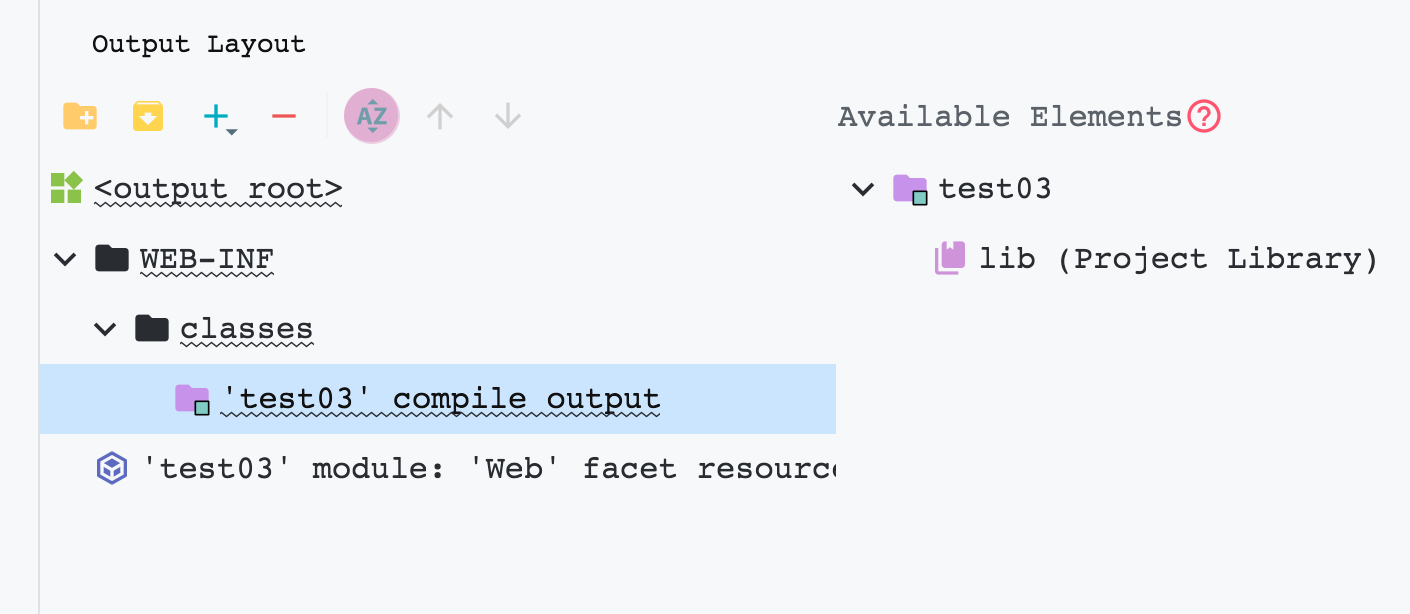Click the Create Directory folder icon

80,117
